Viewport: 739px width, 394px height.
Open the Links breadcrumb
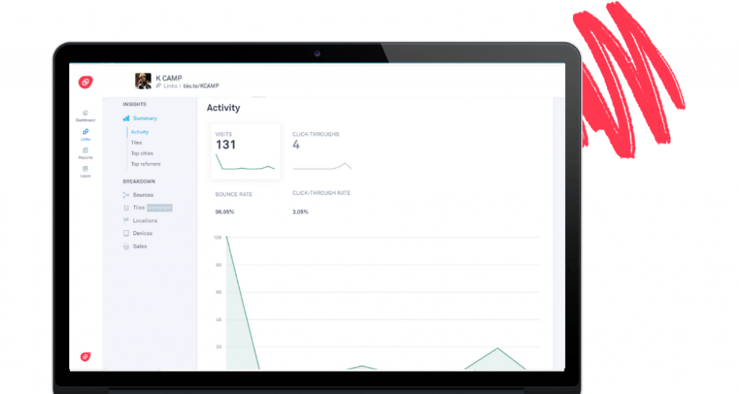[x=170, y=86]
